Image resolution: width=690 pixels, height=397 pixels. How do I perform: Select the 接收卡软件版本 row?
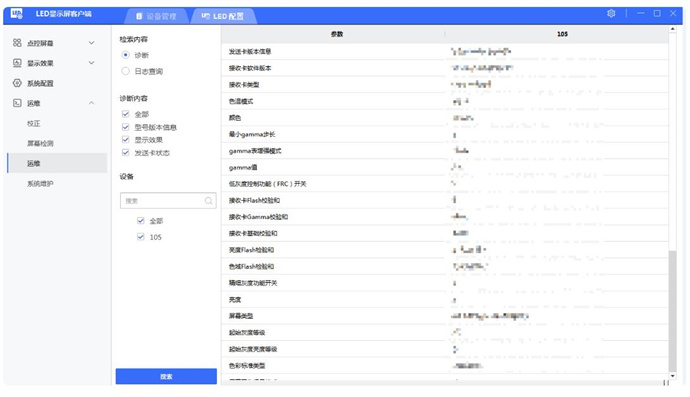tap(445, 68)
